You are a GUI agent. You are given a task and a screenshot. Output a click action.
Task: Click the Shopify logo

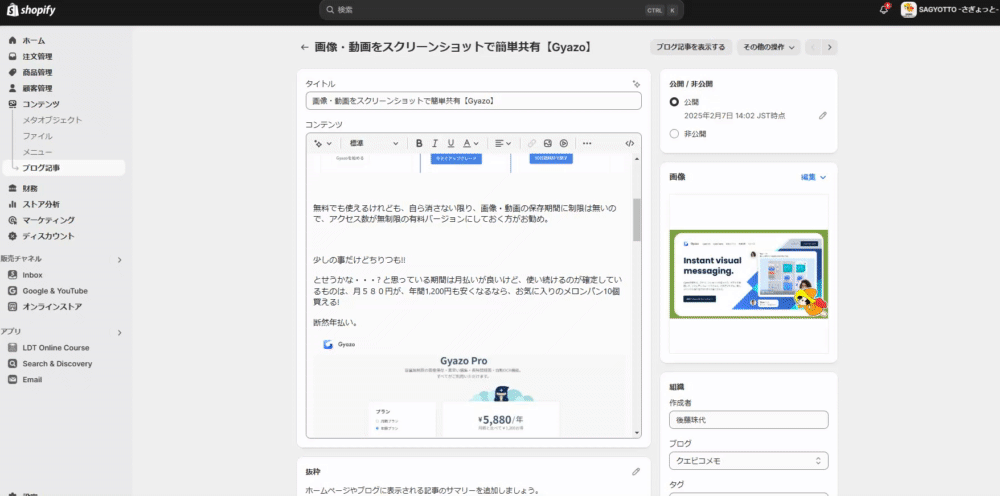click(x=31, y=10)
